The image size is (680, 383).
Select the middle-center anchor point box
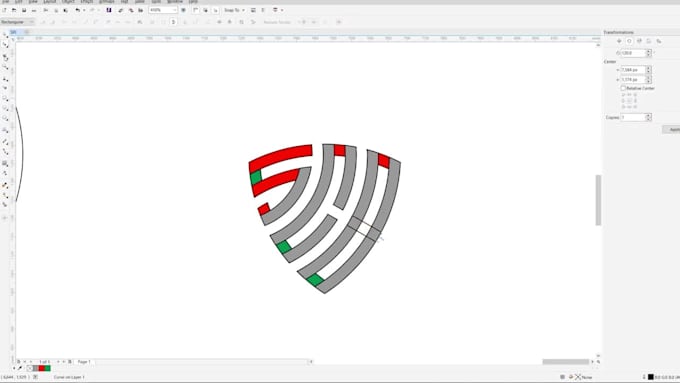(x=629, y=101)
